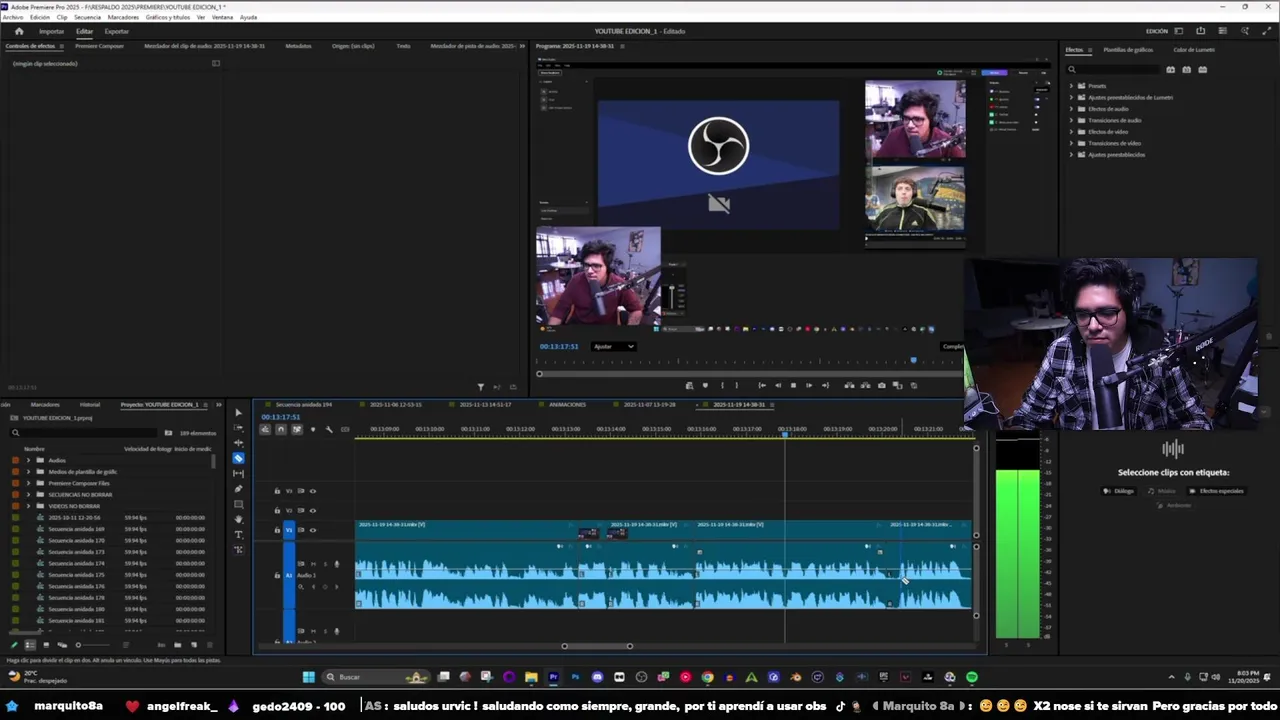Switch to ANIMACIONES sequence tab
Viewport: 1280px width, 720px height.
coord(567,405)
